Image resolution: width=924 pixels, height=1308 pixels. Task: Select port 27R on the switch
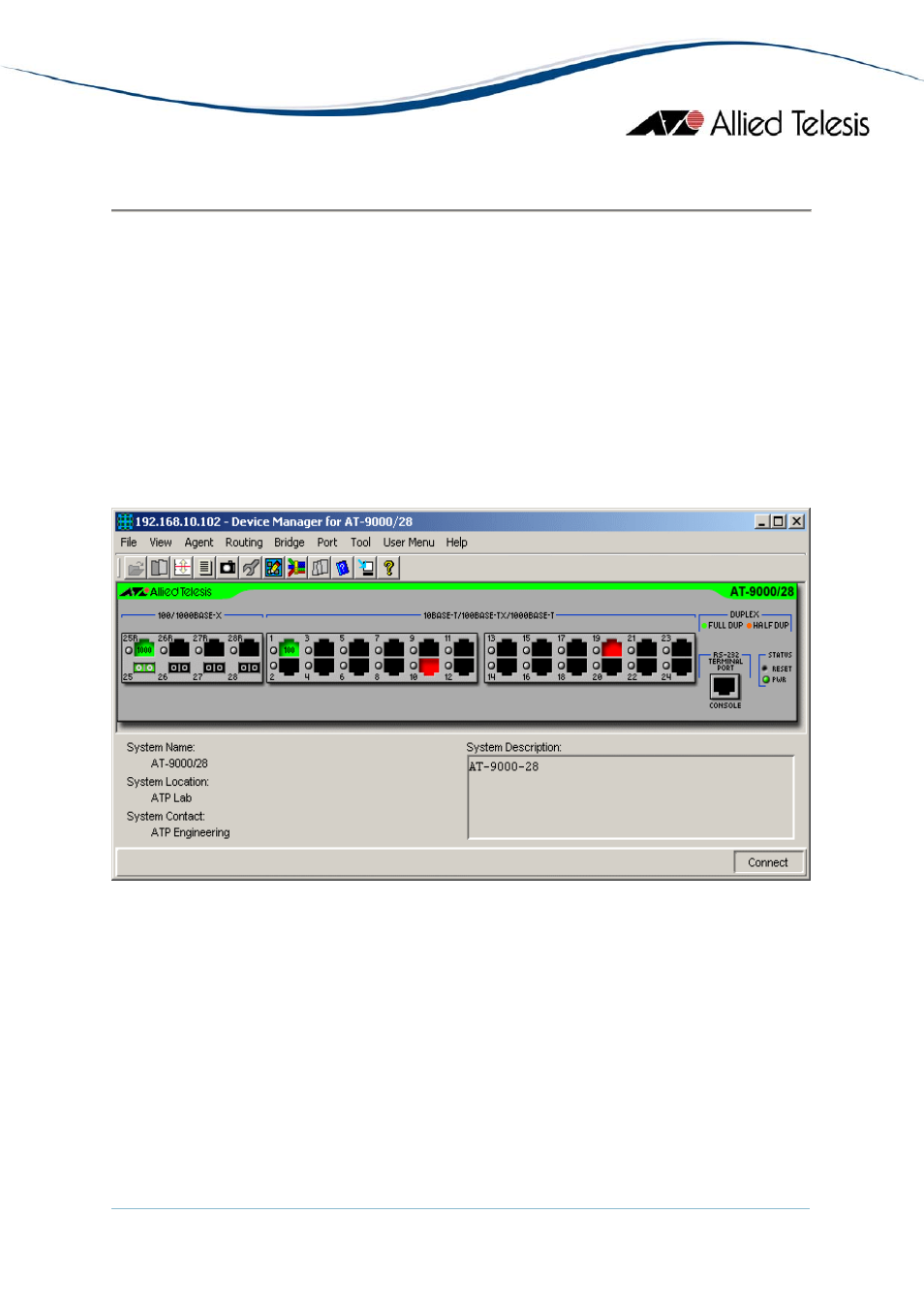(x=214, y=648)
